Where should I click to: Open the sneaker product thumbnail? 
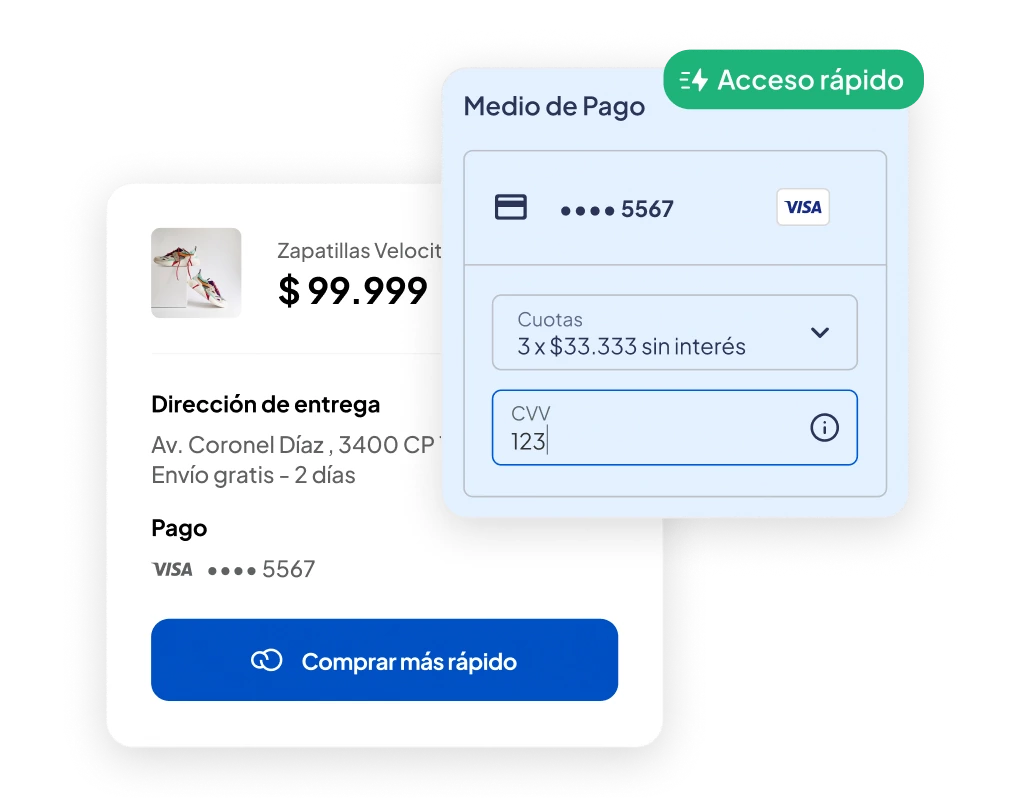(x=196, y=273)
